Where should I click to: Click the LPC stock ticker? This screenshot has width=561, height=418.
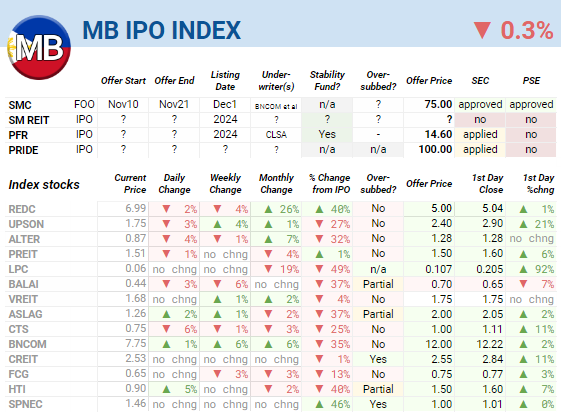click(18, 269)
